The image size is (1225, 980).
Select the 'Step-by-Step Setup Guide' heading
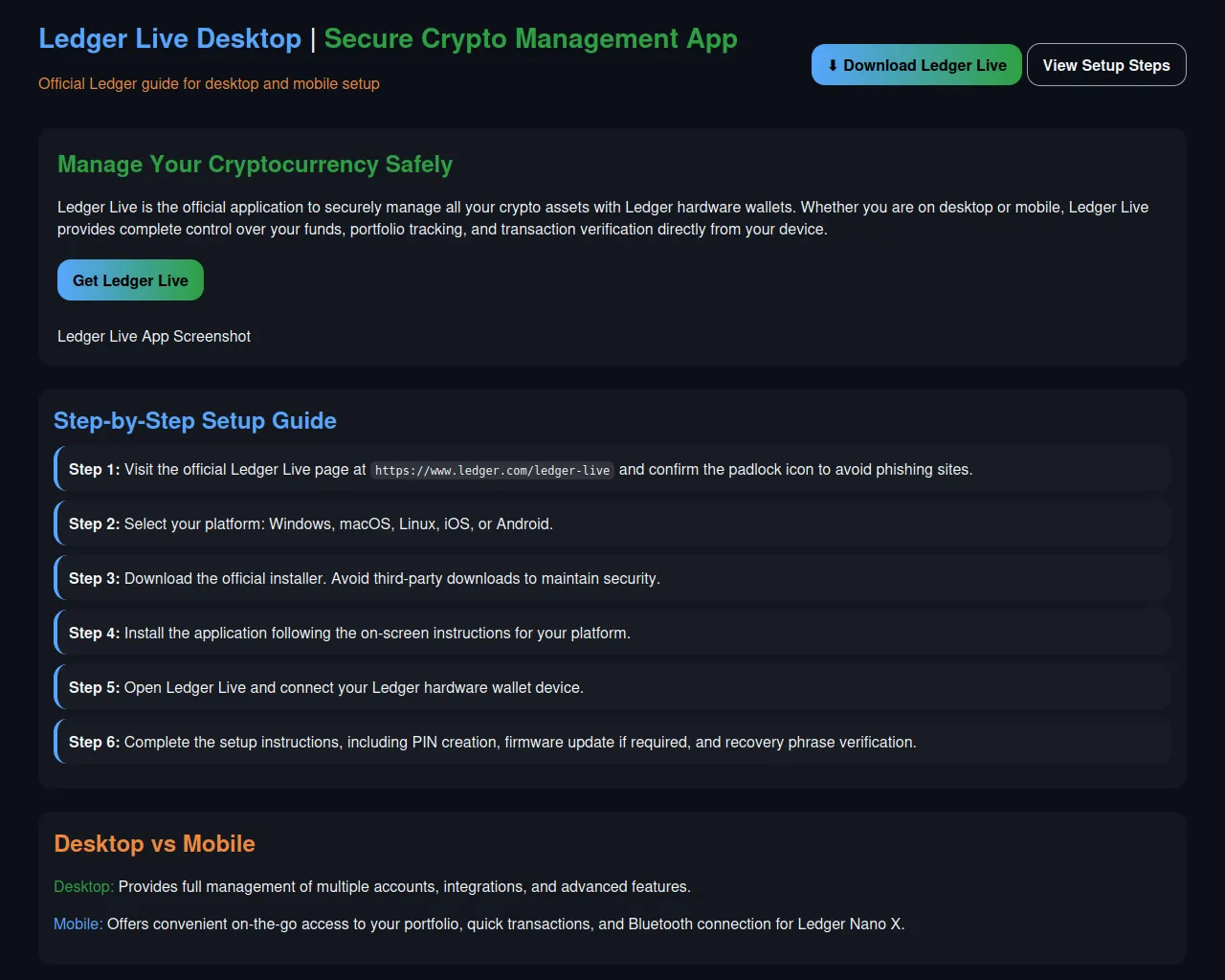(x=195, y=421)
